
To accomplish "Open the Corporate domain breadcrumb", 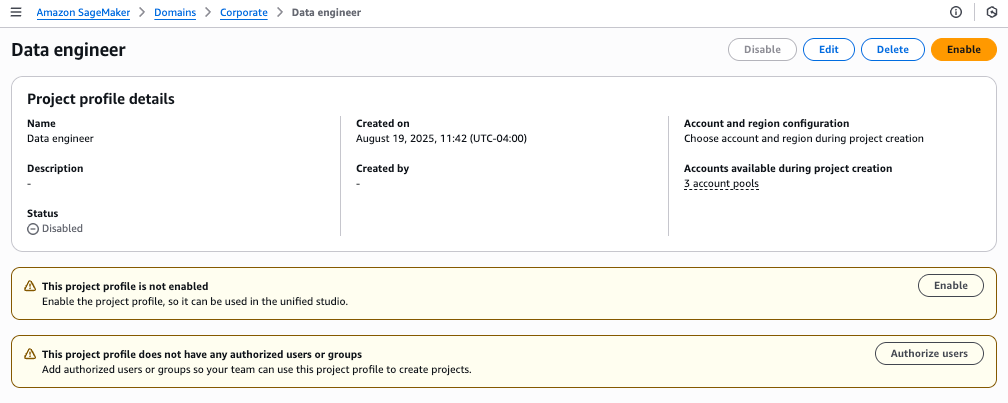I will 244,12.
